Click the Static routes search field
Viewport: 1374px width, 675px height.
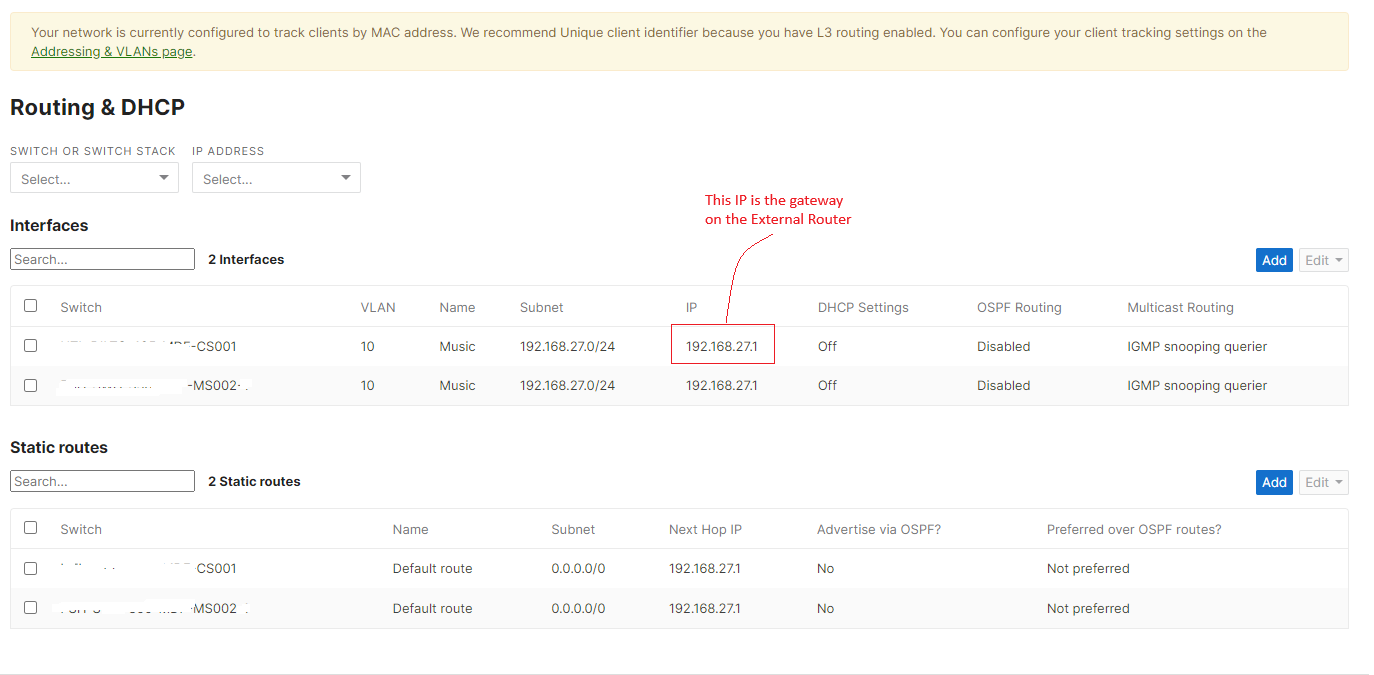click(x=102, y=481)
